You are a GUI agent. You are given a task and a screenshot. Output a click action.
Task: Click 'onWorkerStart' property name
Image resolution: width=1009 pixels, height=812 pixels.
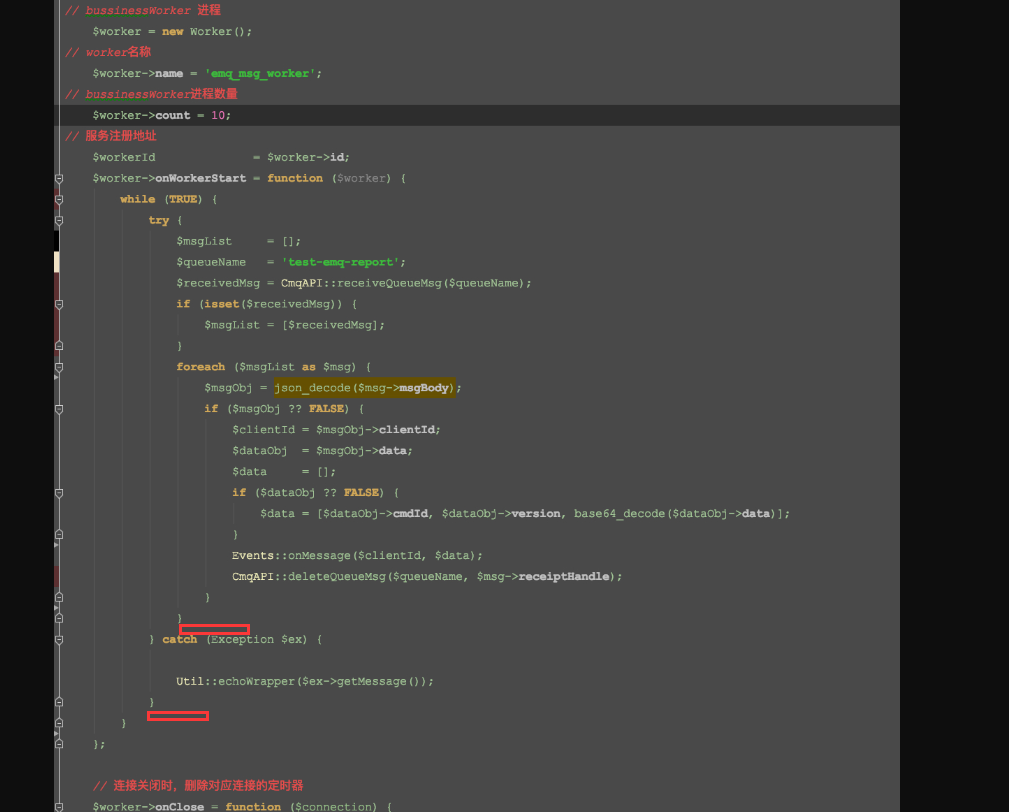[200, 178]
